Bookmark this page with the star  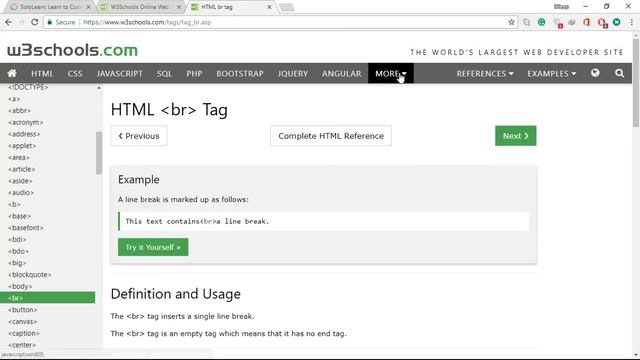point(511,22)
